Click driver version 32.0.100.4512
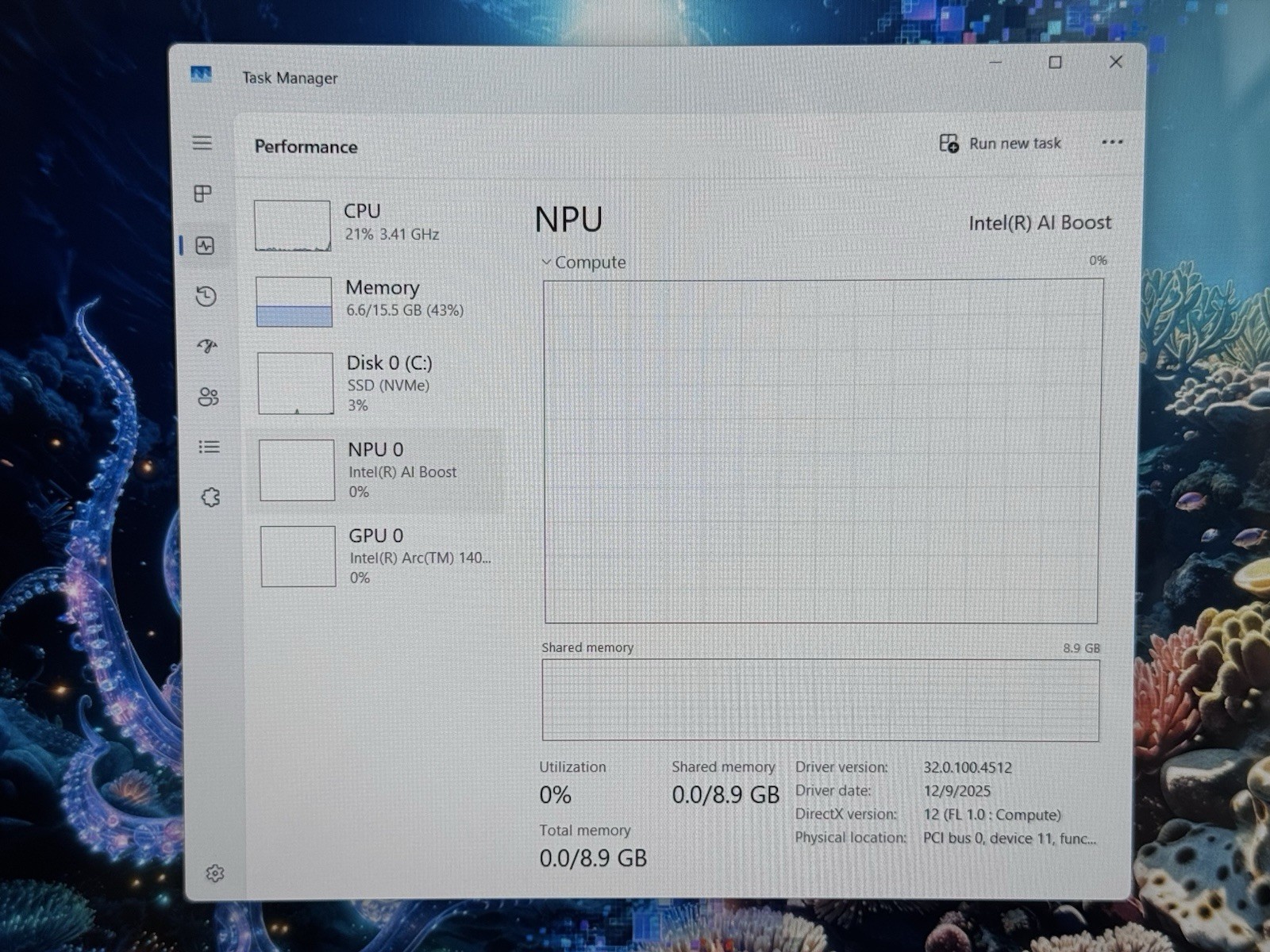The width and height of the screenshot is (1270, 952). click(968, 768)
